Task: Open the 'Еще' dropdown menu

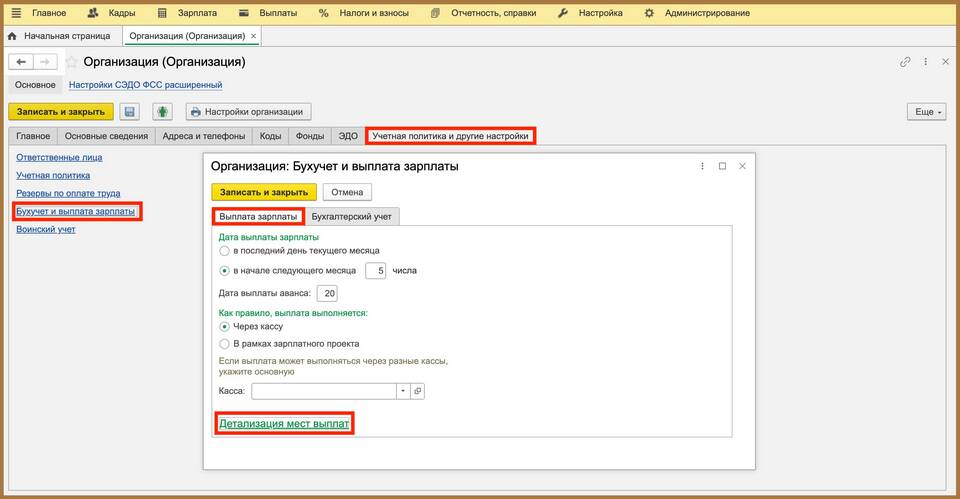Action: (x=926, y=112)
